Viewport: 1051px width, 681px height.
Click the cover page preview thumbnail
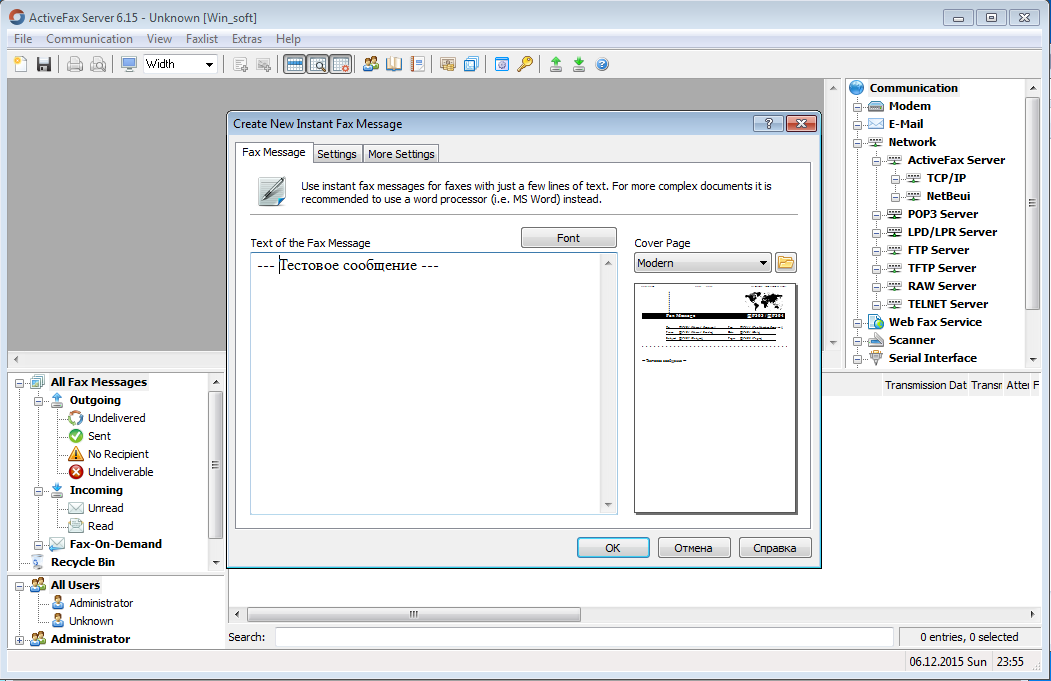[716, 399]
